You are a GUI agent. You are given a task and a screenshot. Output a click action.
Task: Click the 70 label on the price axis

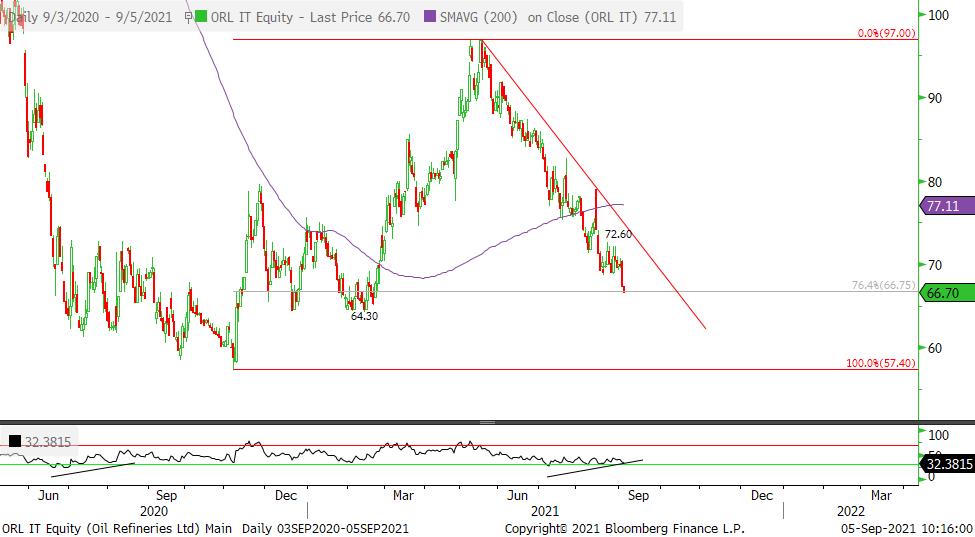click(x=936, y=265)
